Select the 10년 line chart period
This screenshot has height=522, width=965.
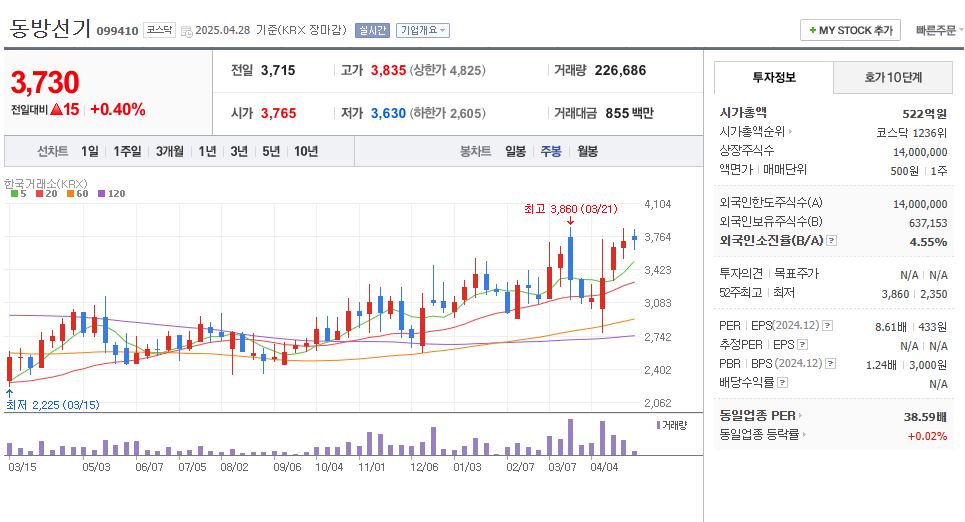(x=306, y=151)
